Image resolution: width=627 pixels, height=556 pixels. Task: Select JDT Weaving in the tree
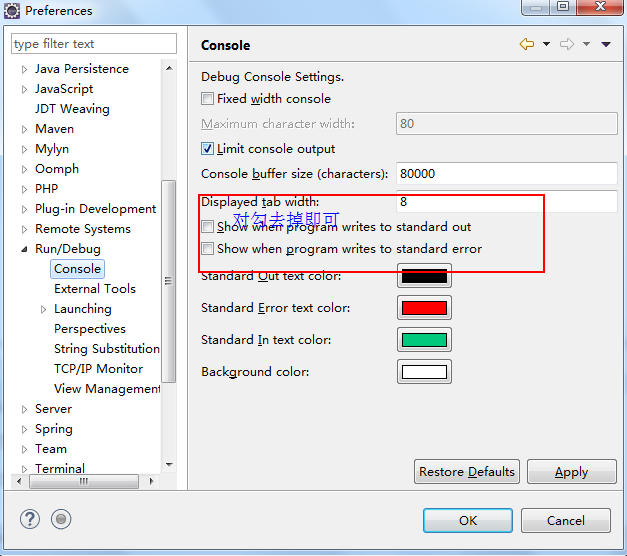coord(72,109)
